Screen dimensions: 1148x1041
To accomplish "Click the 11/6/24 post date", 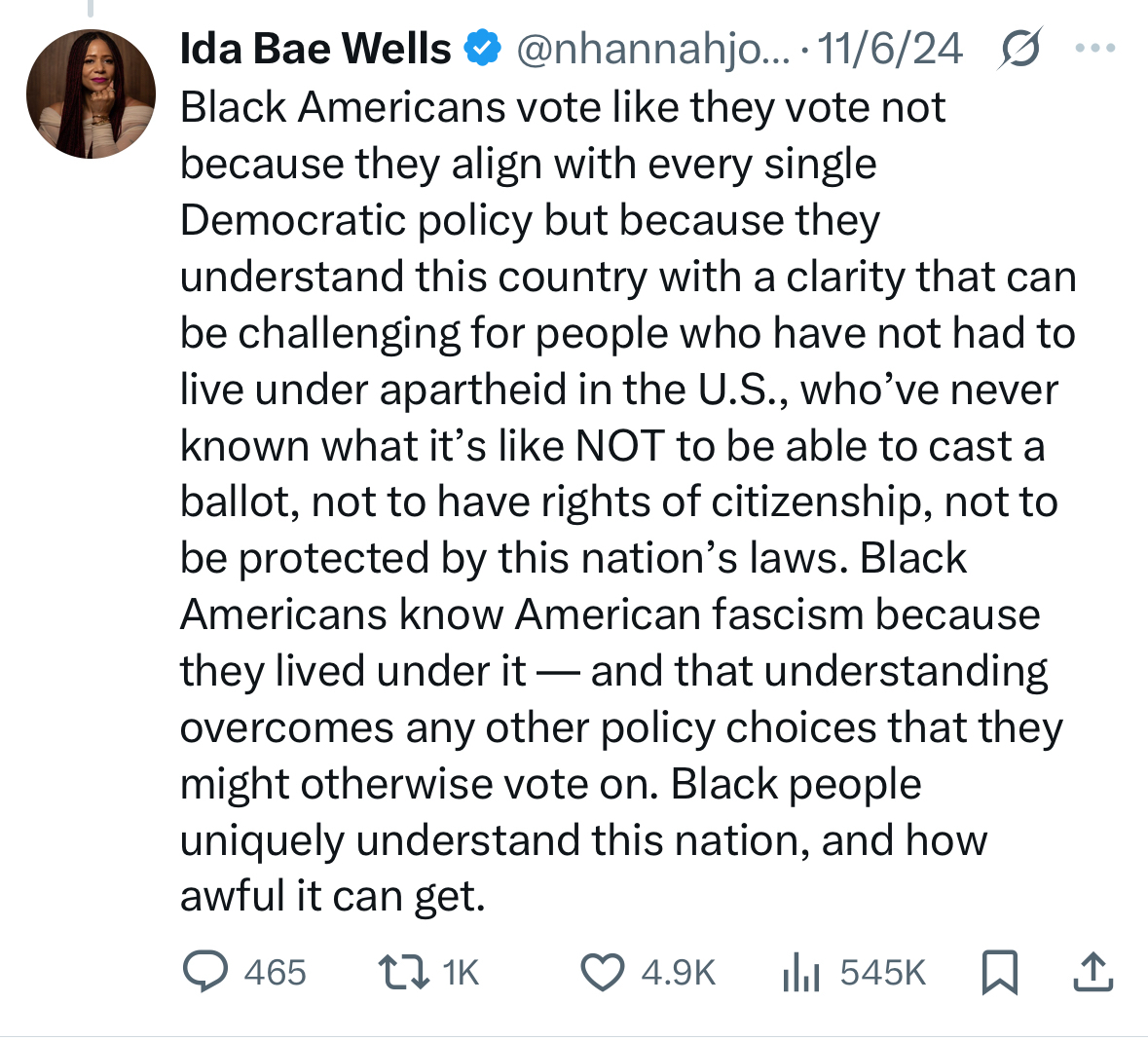I will click(x=890, y=49).
